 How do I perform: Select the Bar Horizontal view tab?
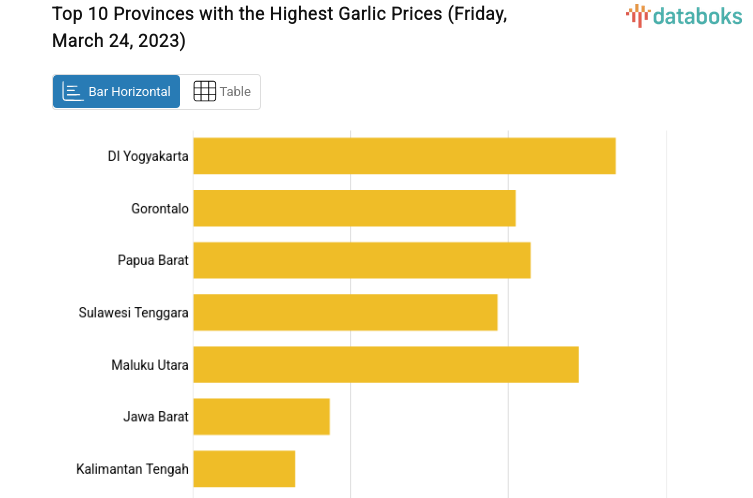(x=117, y=92)
